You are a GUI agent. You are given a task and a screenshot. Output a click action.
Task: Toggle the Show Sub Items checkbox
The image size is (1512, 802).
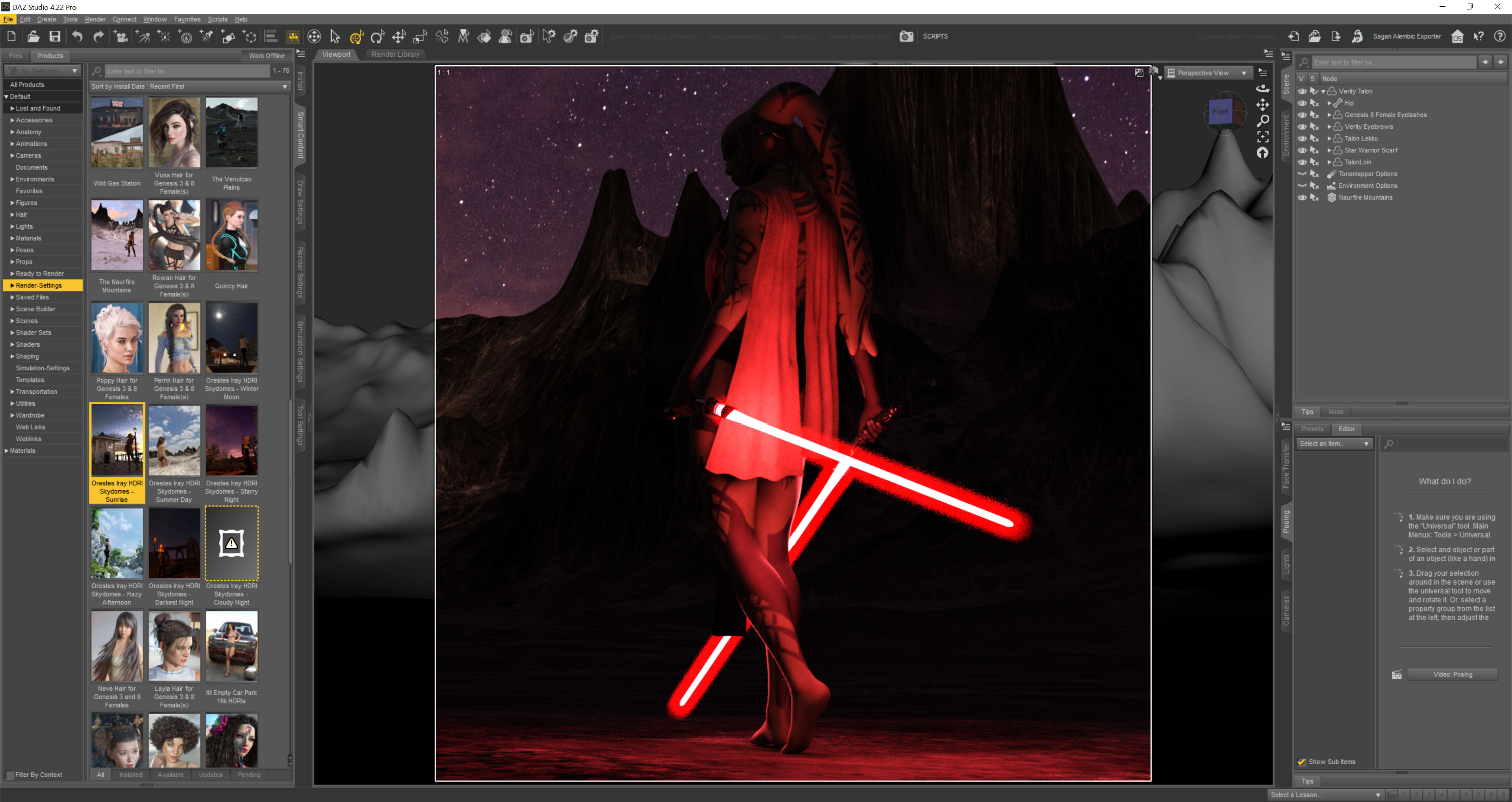pos(1301,761)
